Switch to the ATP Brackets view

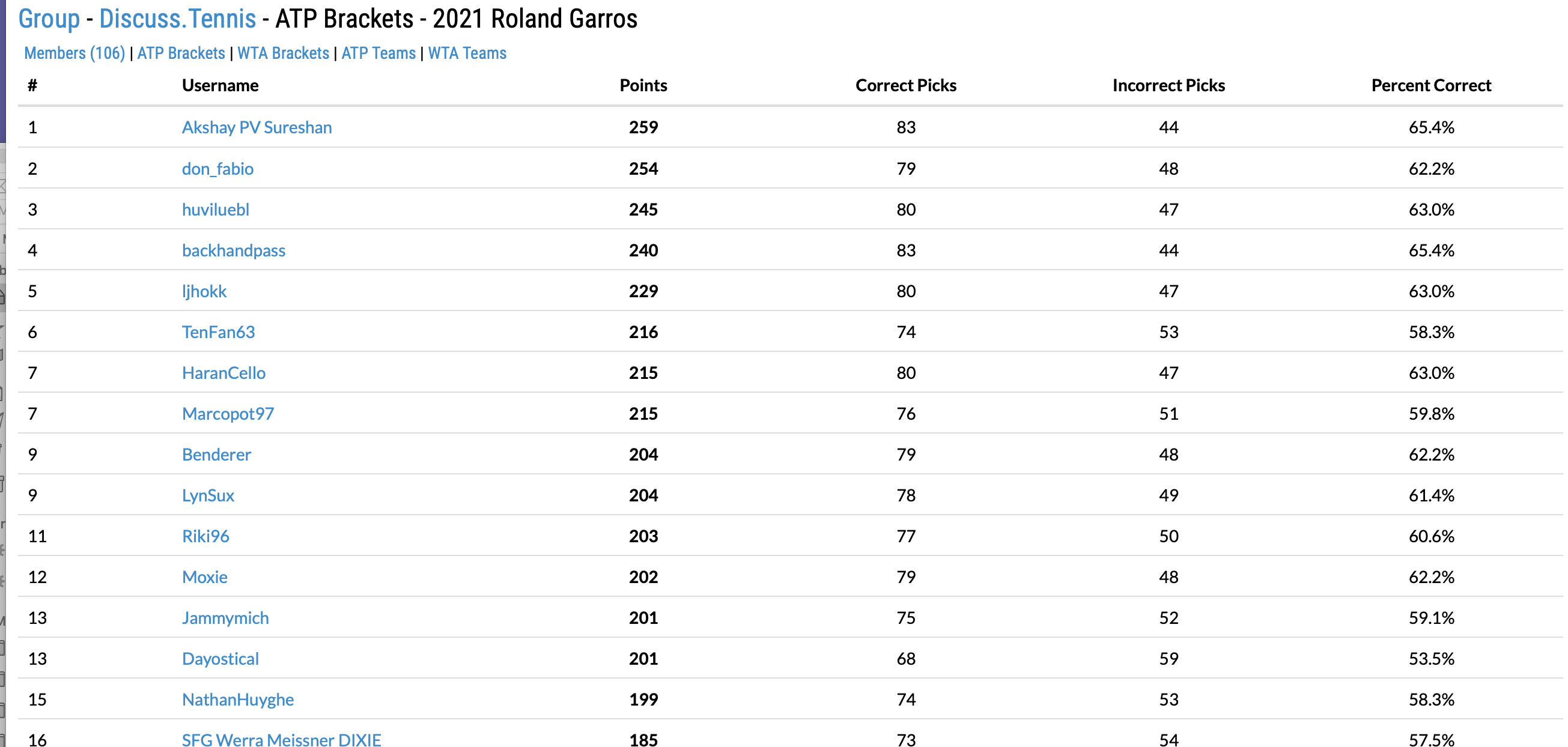tap(181, 53)
